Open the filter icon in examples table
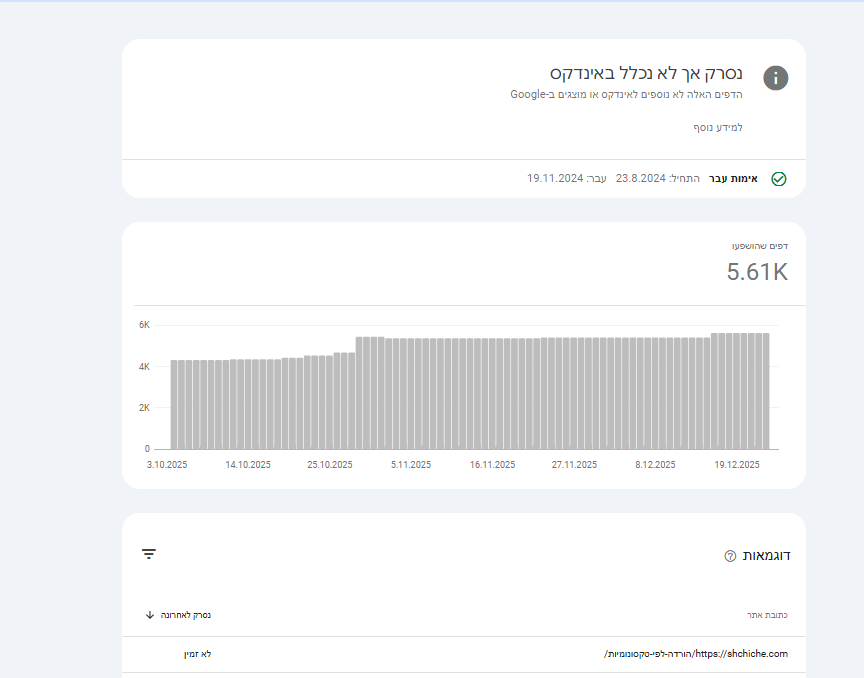The image size is (864, 678). click(149, 554)
